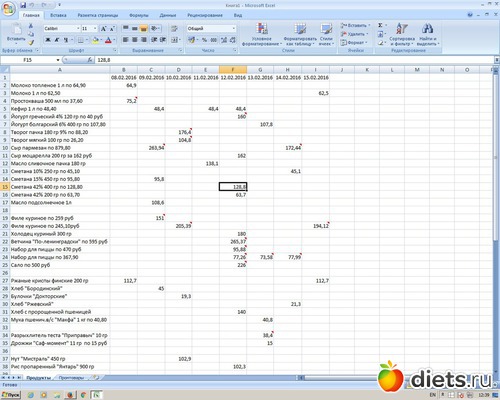Click the Пуск start button
Viewport: 500px width, 400px height.
coord(11,395)
